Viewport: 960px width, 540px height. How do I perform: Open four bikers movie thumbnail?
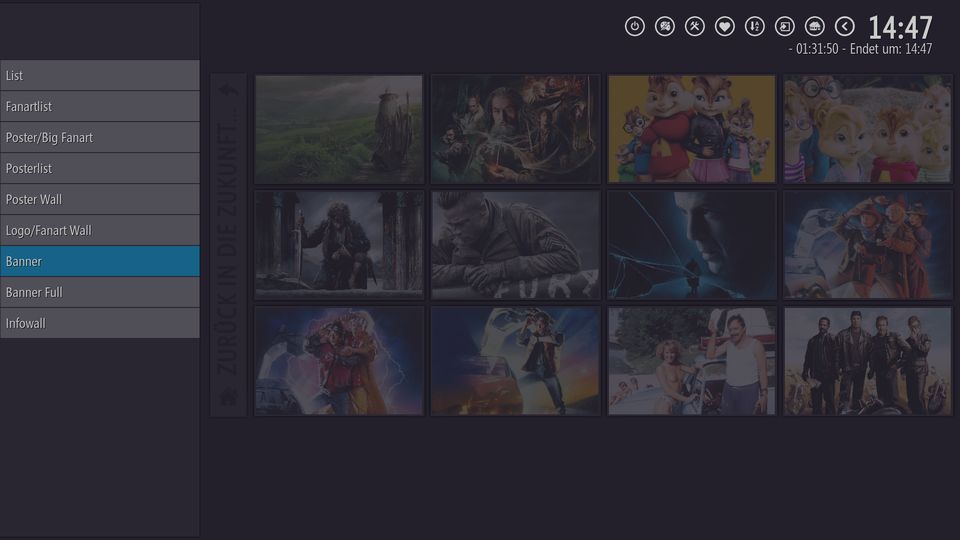coord(868,361)
